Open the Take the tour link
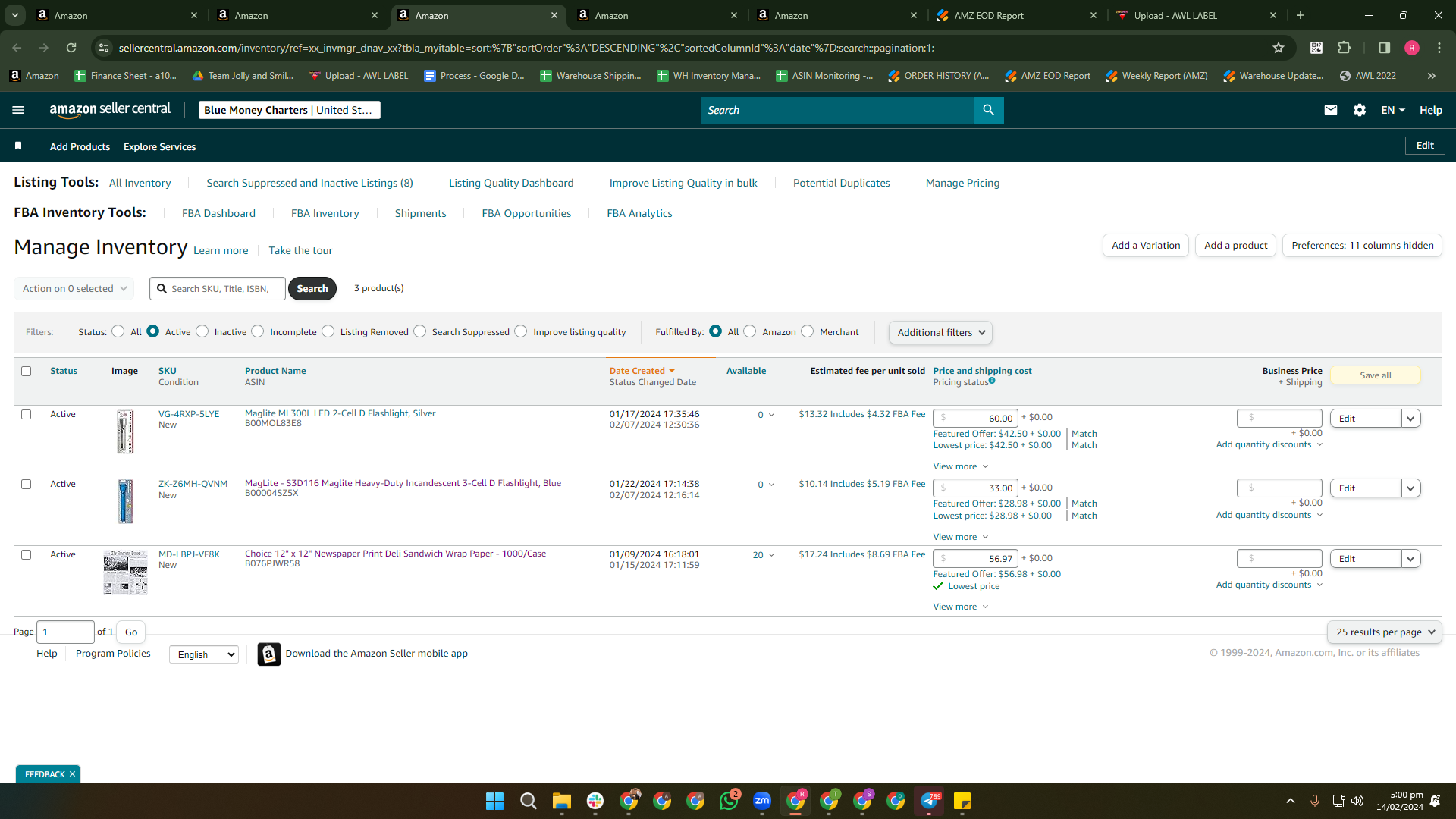The height and width of the screenshot is (819, 1456). tap(300, 250)
